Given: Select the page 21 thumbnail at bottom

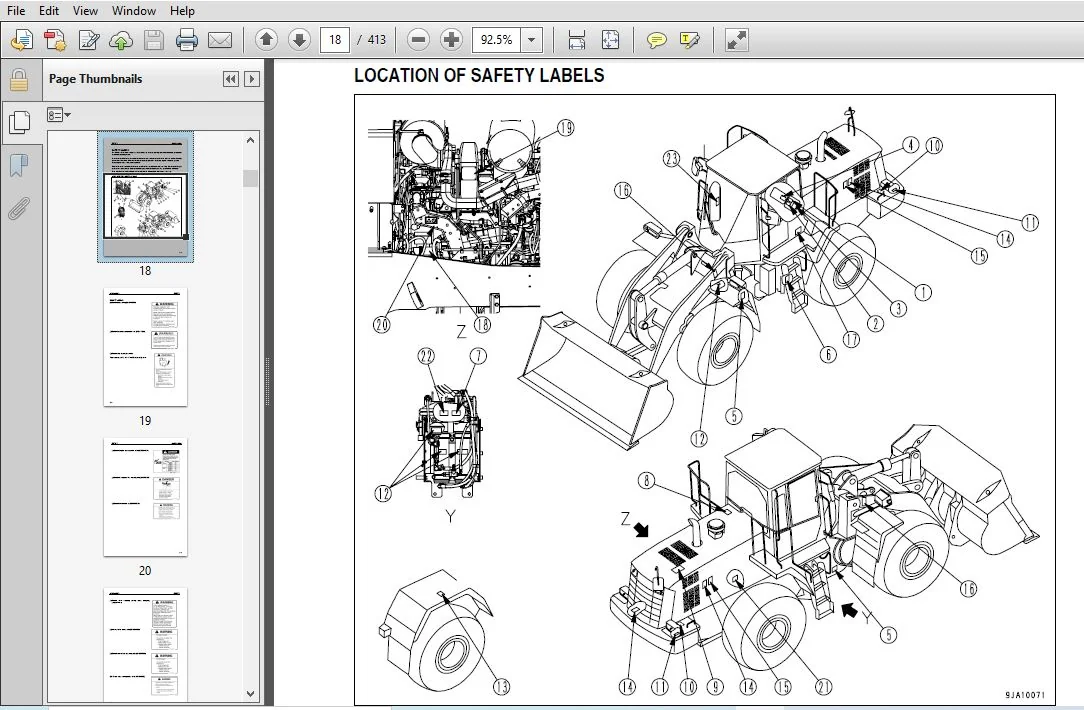Looking at the screenshot, I should coord(145,644).
